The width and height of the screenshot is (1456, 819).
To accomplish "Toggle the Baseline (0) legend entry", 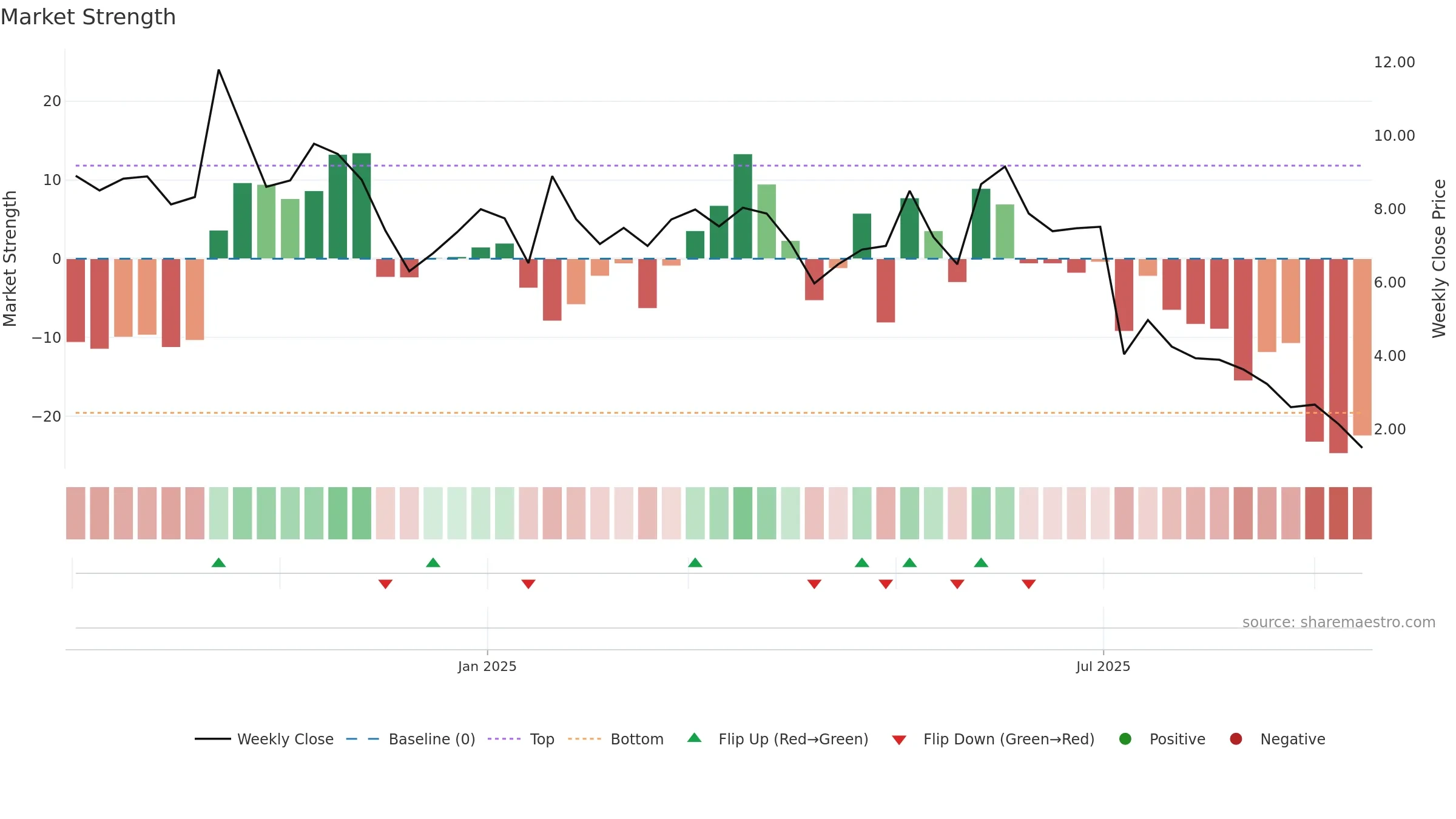I will [x=411, y=739].
